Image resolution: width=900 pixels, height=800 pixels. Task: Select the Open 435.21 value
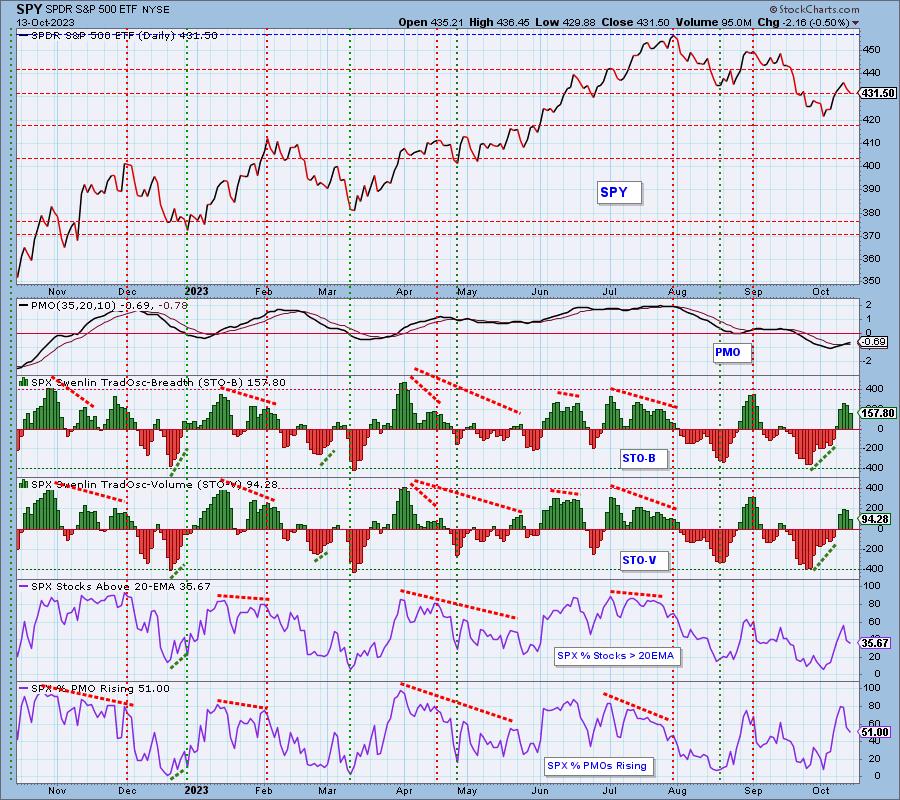coord(431,22)
